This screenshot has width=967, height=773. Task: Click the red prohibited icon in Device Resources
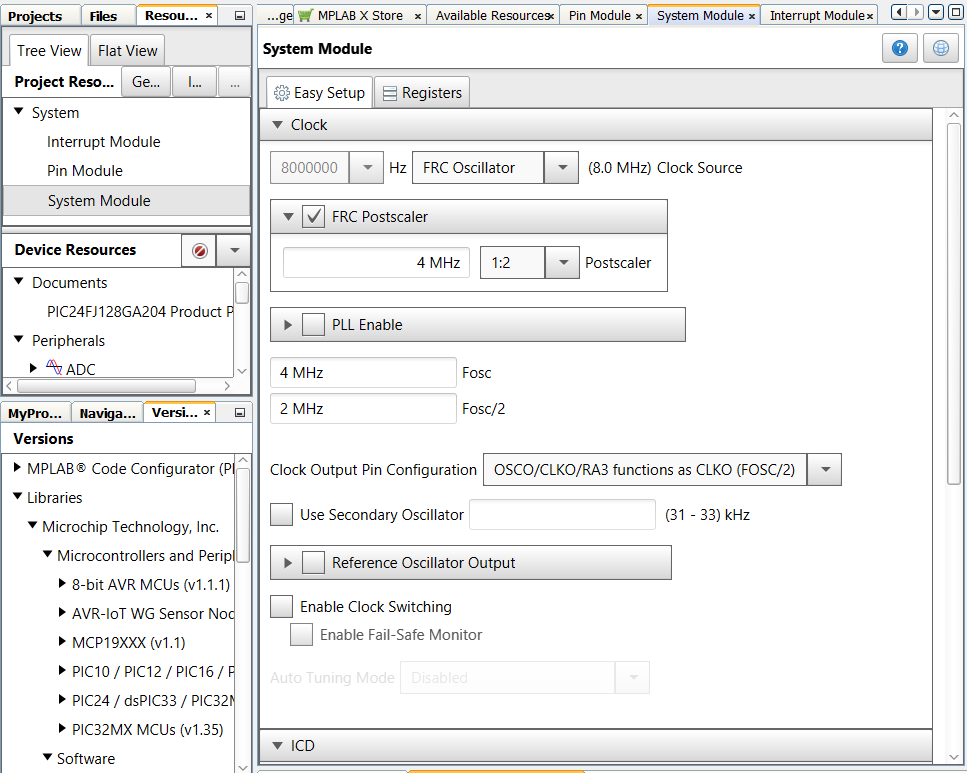(x=199, y=251)
